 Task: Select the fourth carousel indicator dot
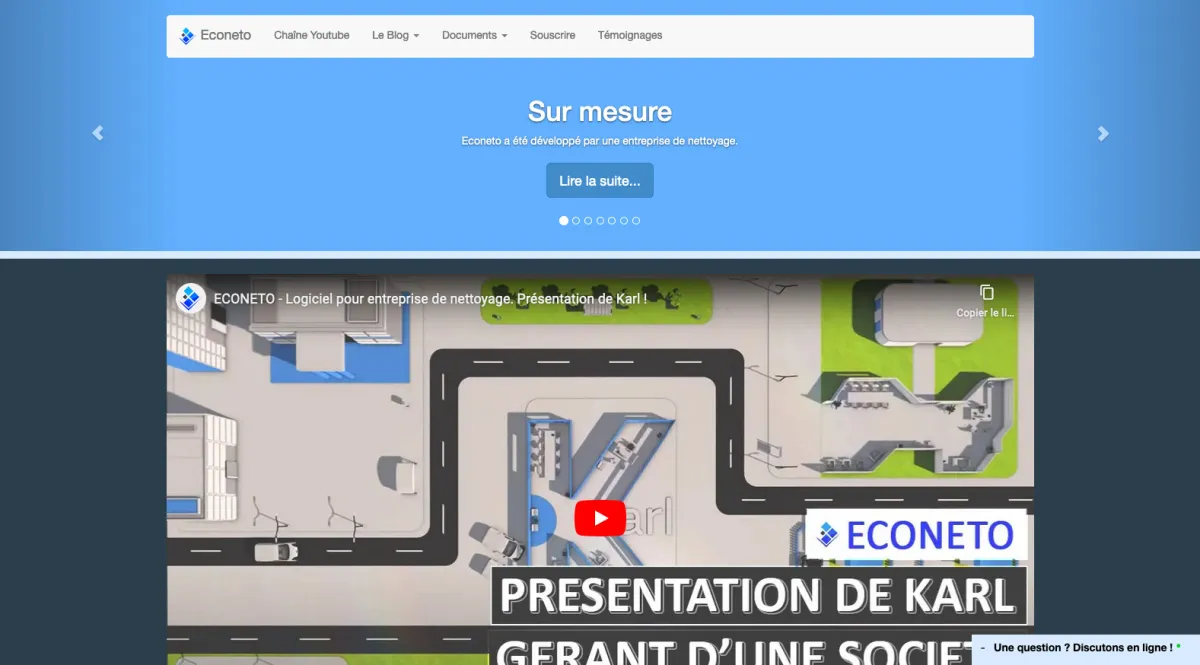click(x=600, y=220)
